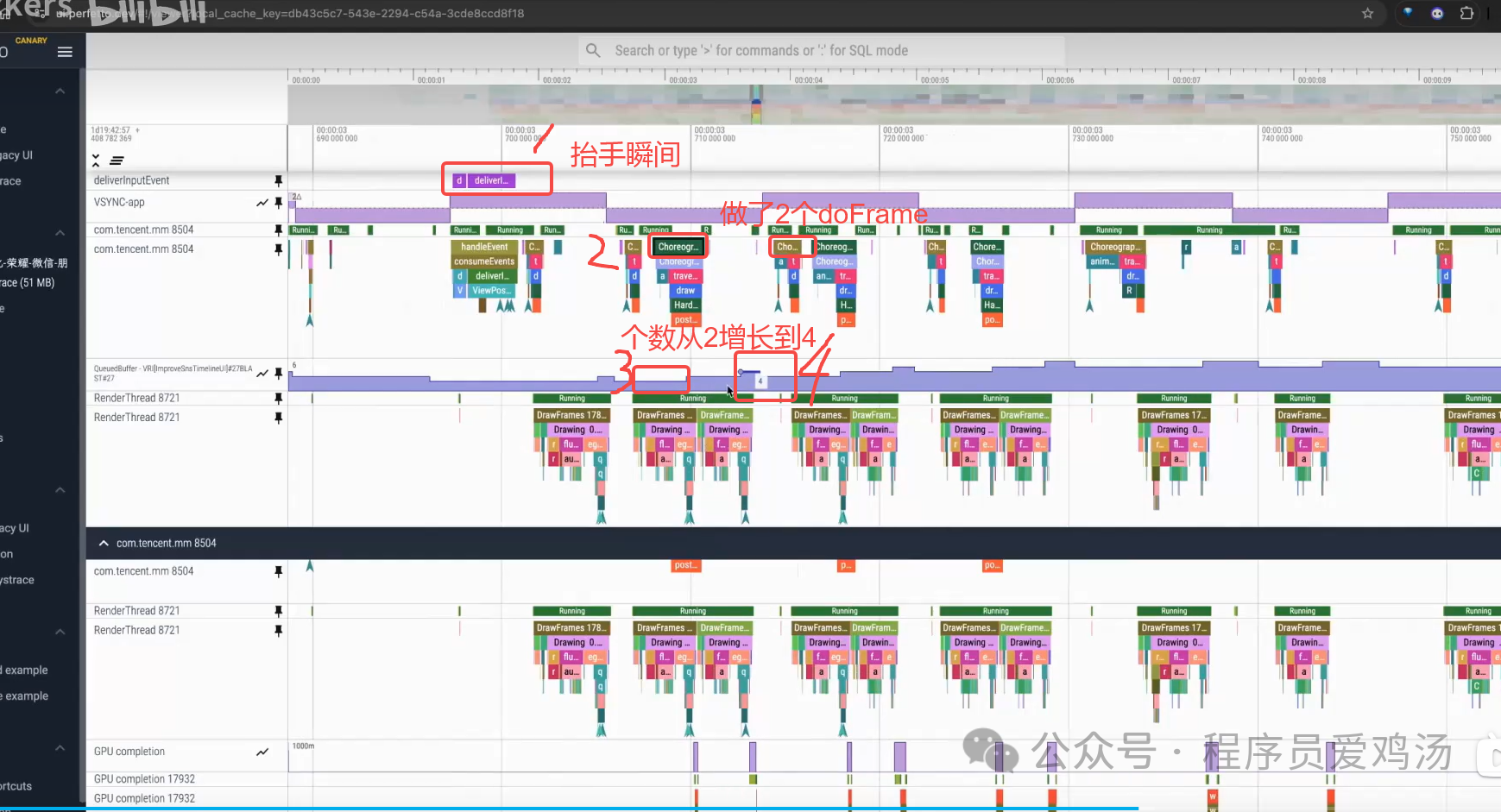The height and width of the screenshot is (812, 1501).
Task: Collapse the topmost sidebar section chevron
Action: click(x=60, y=91)
